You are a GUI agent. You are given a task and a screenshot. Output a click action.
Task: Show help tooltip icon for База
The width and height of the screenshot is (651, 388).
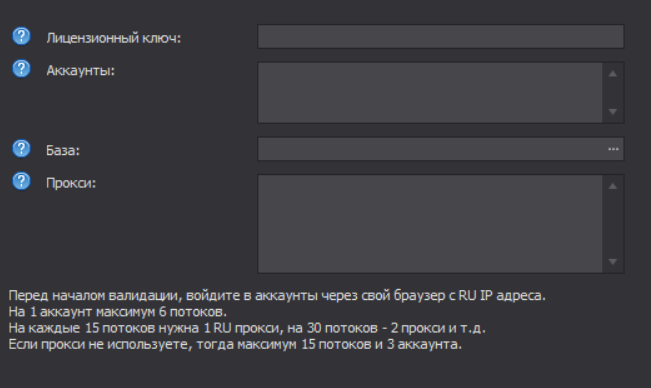coord(21,148)
